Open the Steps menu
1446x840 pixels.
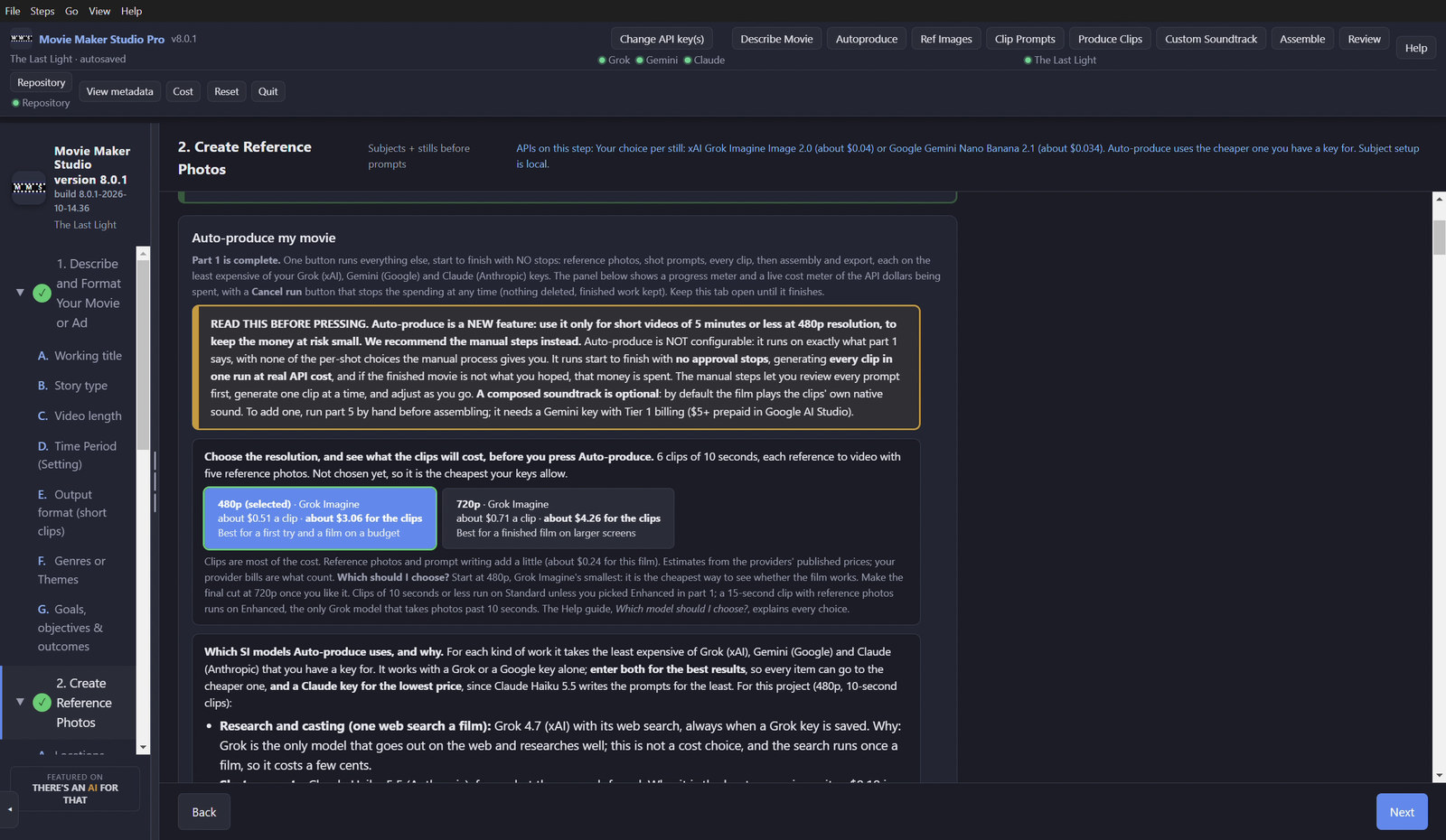pos(42,11)
